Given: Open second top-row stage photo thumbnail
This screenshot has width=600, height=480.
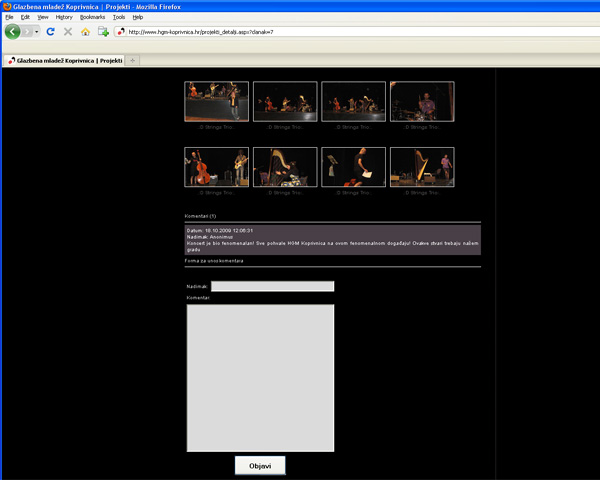Looking at the screenshot, I should tap(285, 101).
